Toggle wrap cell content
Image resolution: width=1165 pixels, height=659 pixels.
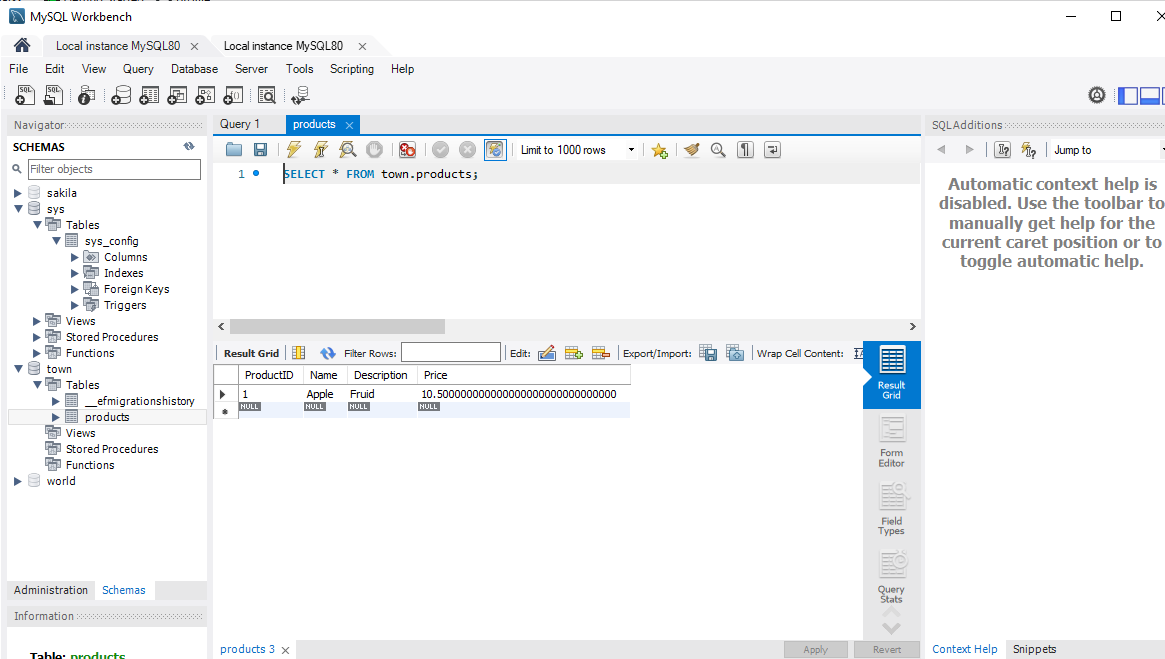(x=859, y=353)
